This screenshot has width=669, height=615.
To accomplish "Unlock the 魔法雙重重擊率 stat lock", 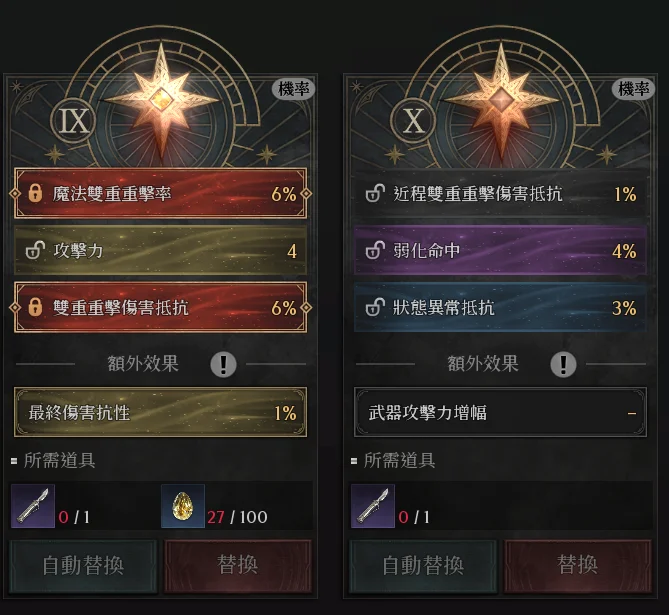I will pos(35,193).
